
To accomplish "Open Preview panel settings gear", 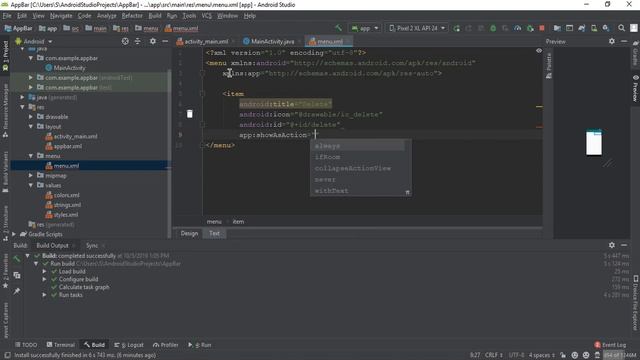I will point(611,41).
